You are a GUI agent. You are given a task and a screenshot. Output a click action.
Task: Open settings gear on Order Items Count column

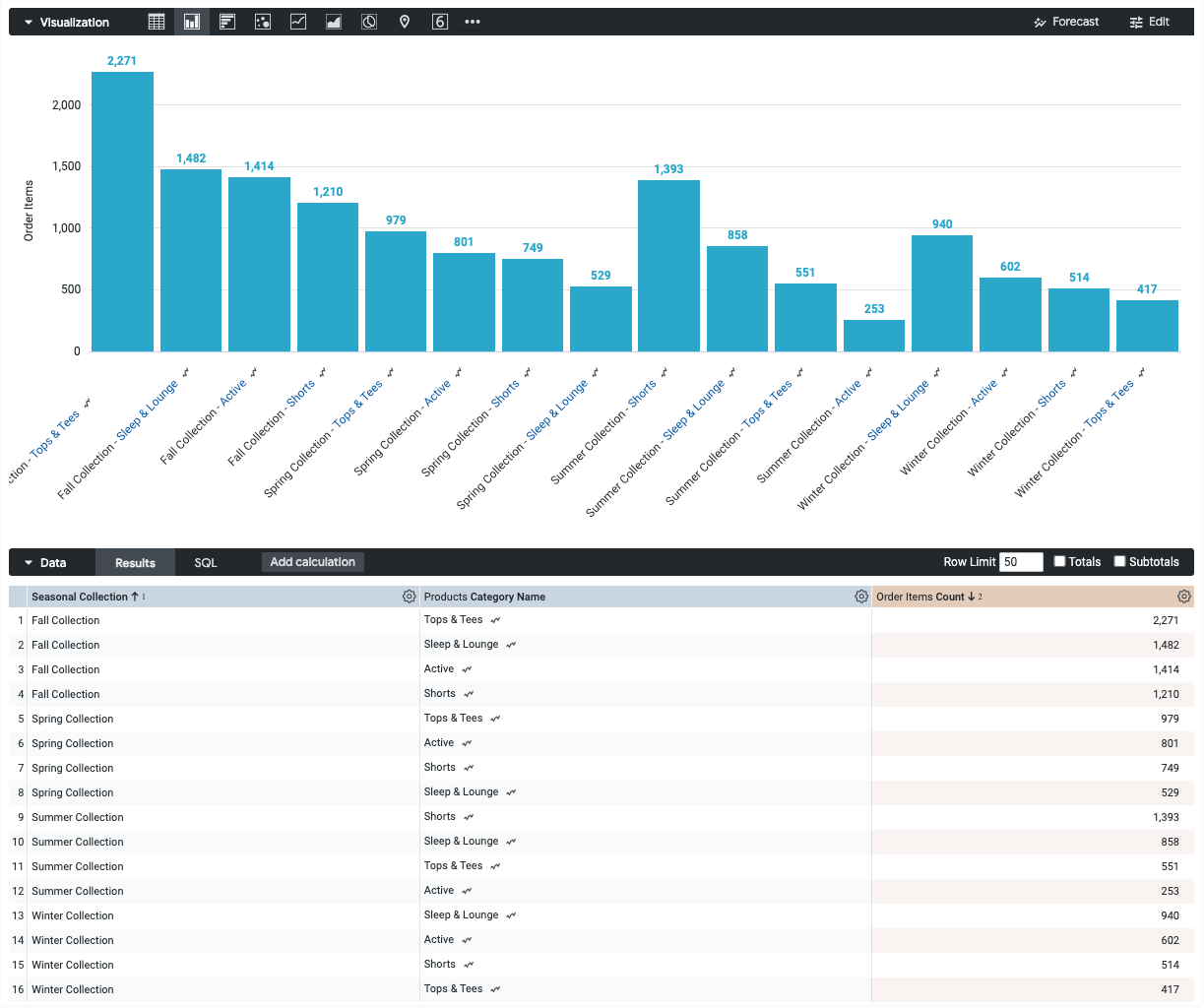tap(1183, 596)
